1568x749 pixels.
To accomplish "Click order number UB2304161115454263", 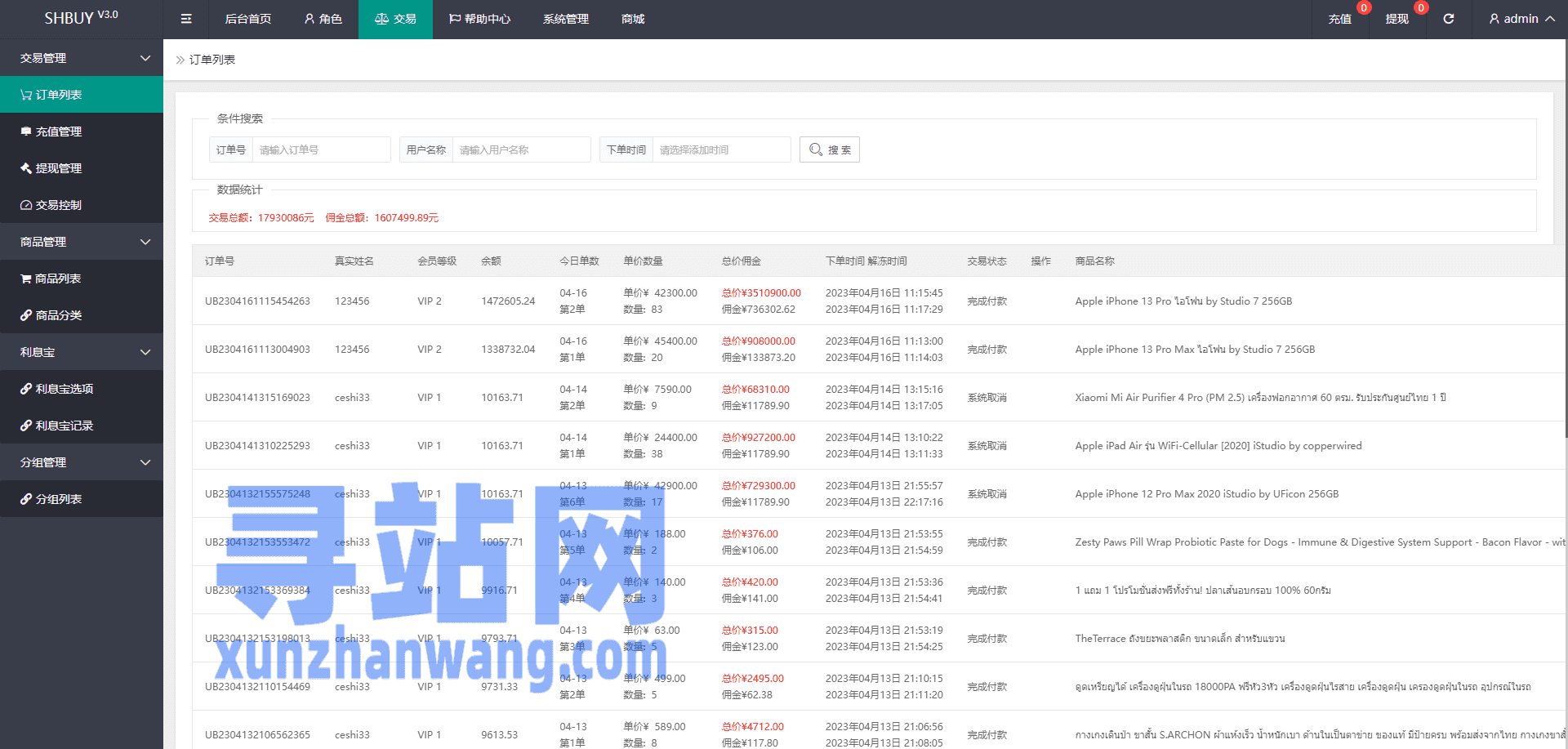I will [257, 301].
